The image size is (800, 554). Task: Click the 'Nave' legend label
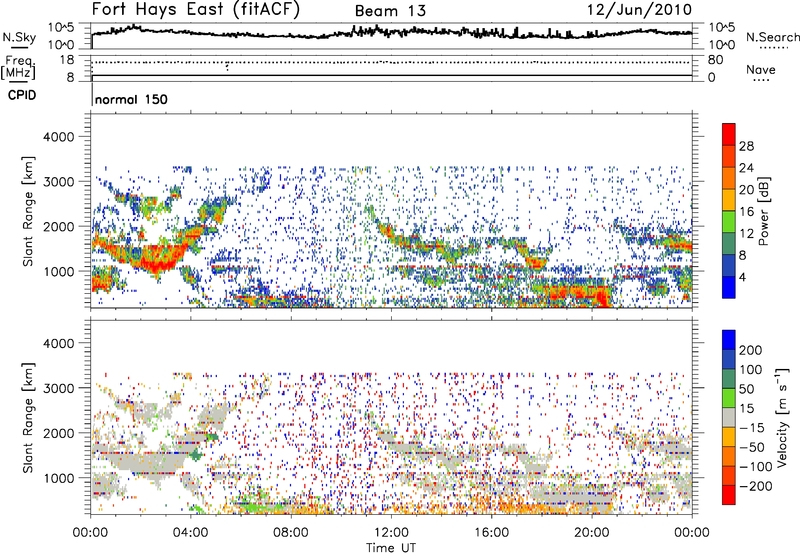coord(761,69)
